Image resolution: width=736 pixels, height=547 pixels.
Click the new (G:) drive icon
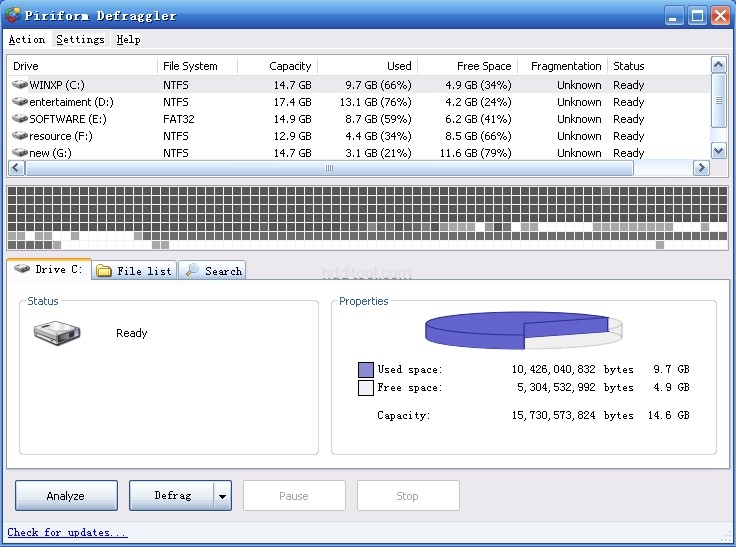pos(20,152)
